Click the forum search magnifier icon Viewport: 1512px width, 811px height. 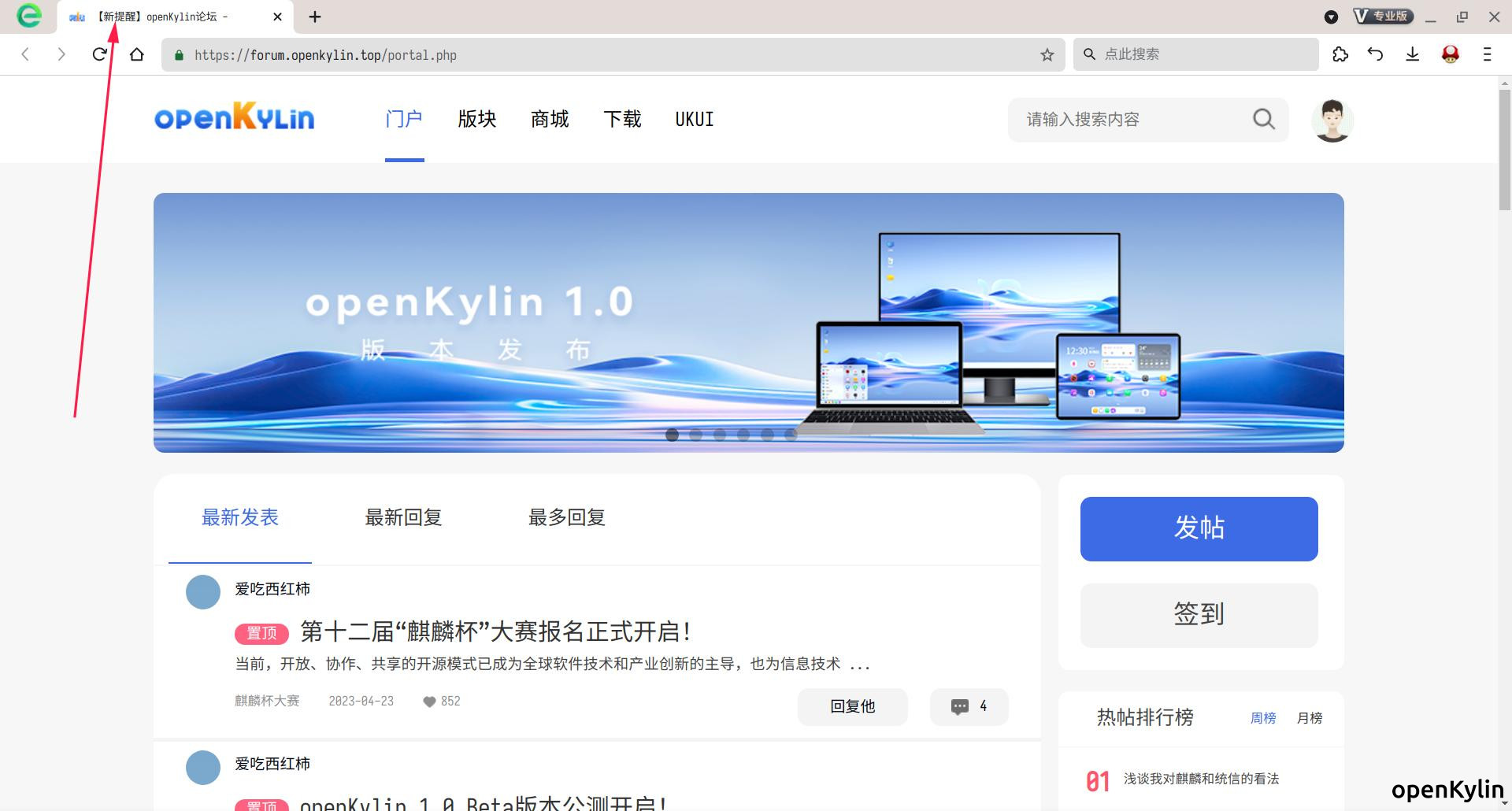pos(1264,119)
